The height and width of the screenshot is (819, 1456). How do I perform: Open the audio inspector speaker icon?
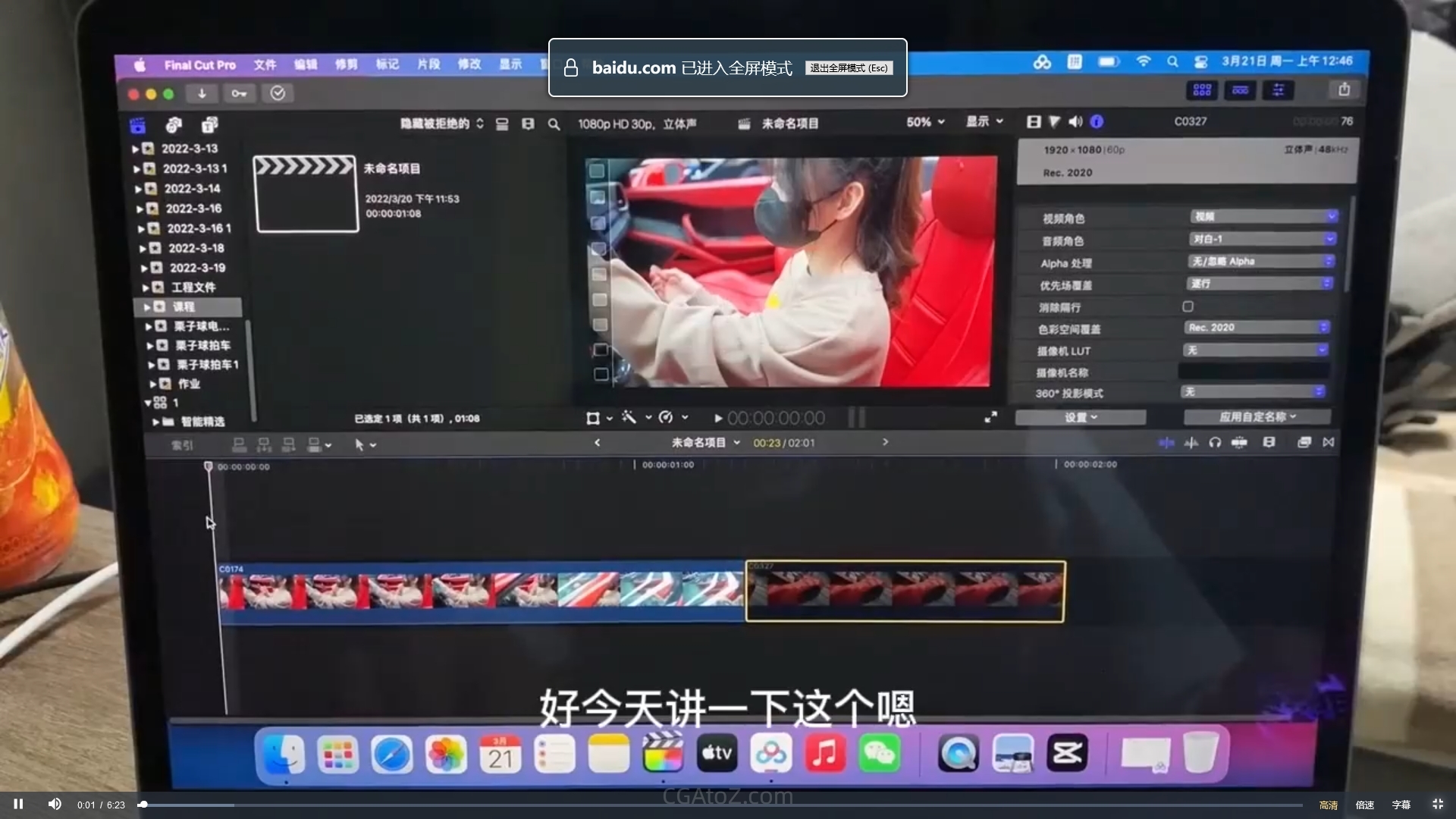(1075, 121)
